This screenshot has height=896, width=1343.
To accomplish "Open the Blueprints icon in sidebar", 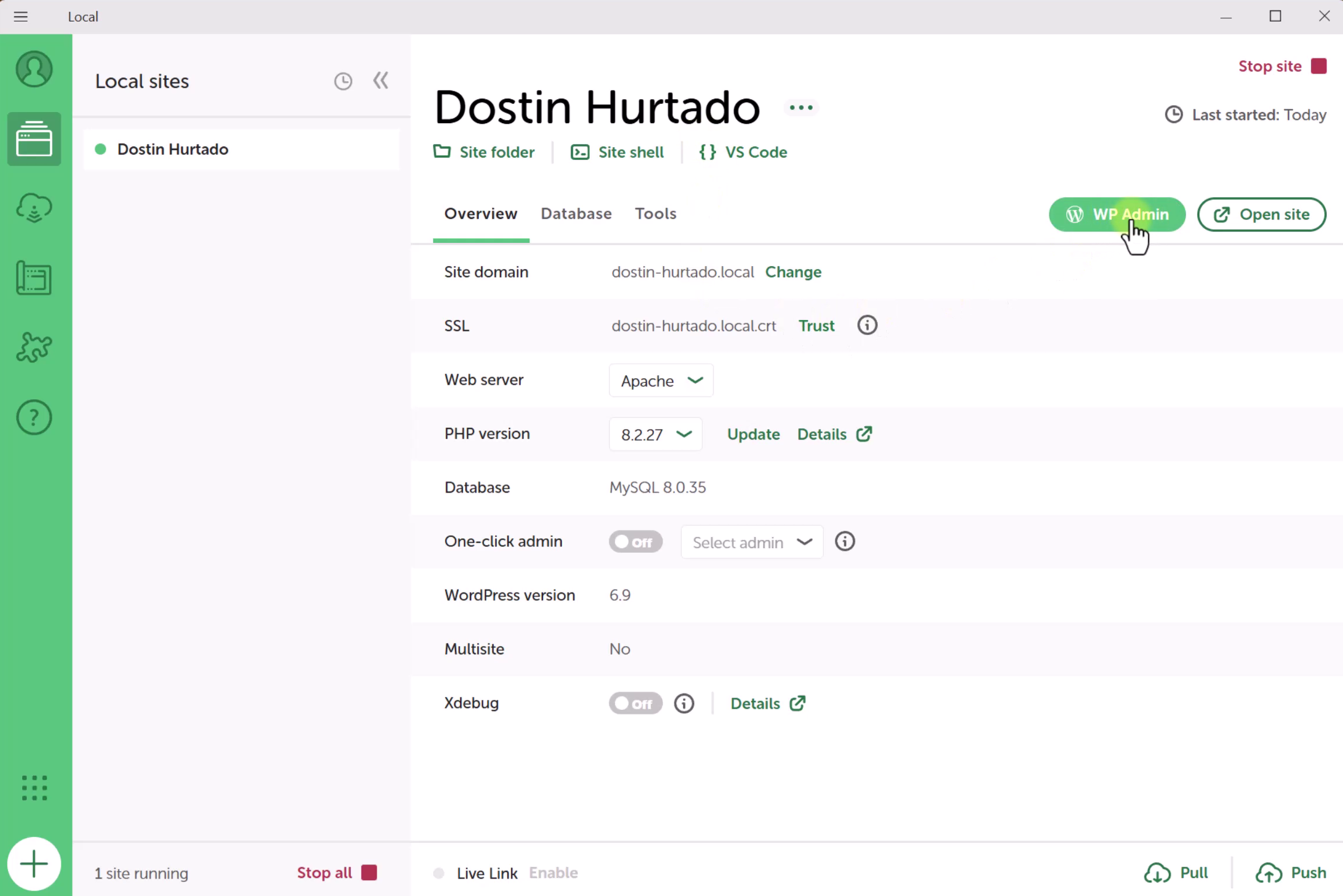I will pos(34,278).
